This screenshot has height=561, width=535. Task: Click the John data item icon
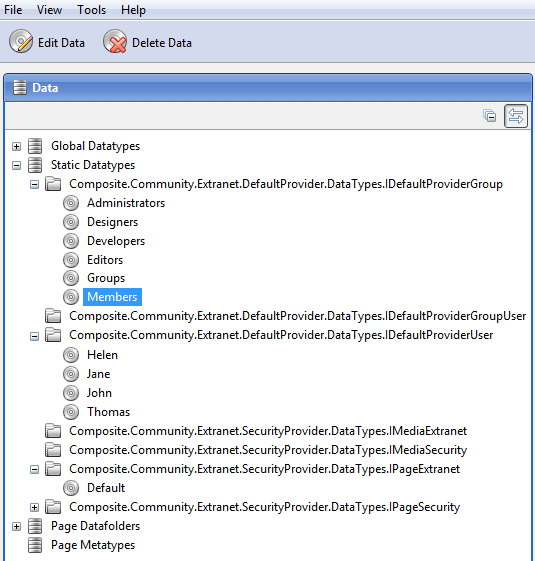(71, 393)
